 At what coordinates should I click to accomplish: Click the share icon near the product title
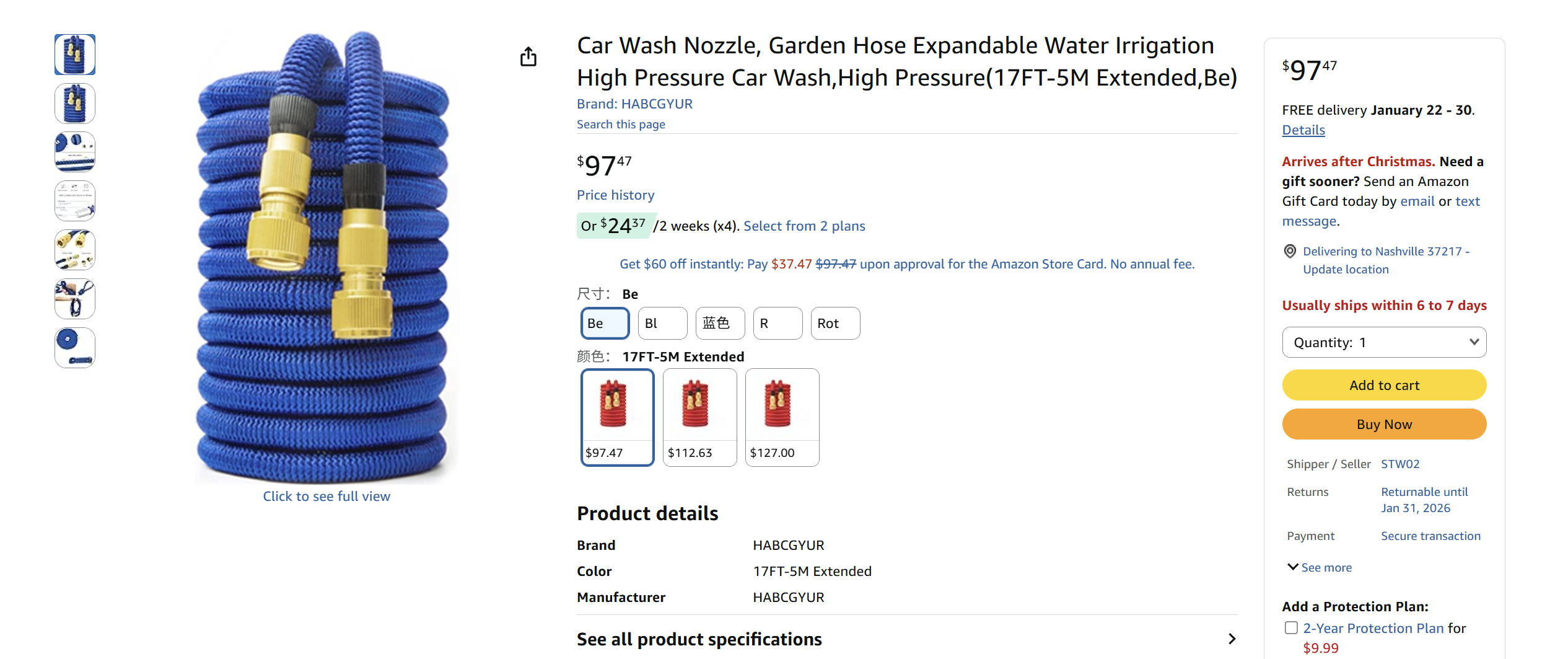point(528,56)
